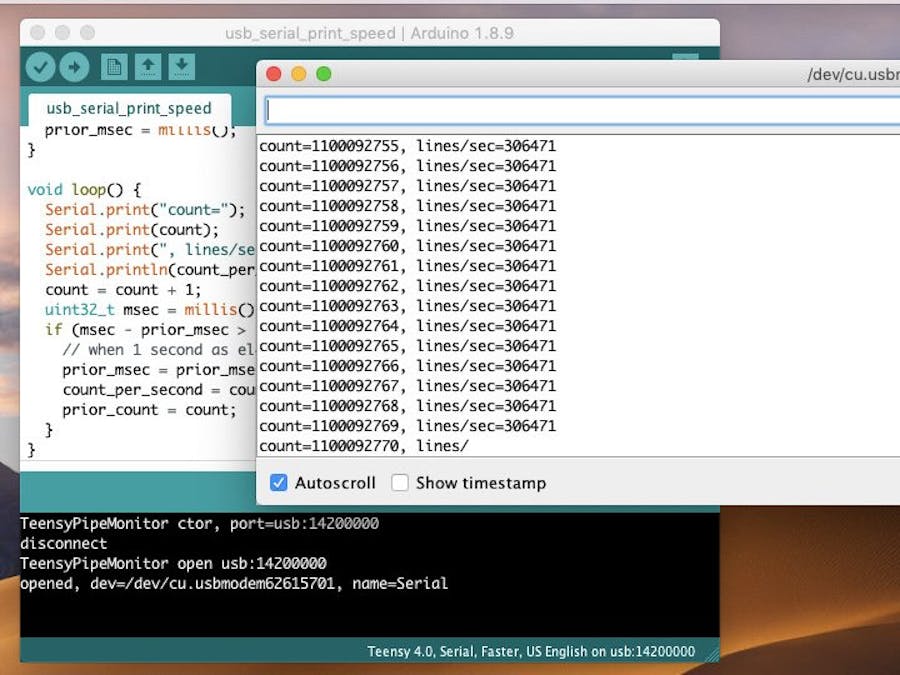900x675 pixels.
Task: Click Arduino window bottom-right resize grip
Action: click(712, 655)
